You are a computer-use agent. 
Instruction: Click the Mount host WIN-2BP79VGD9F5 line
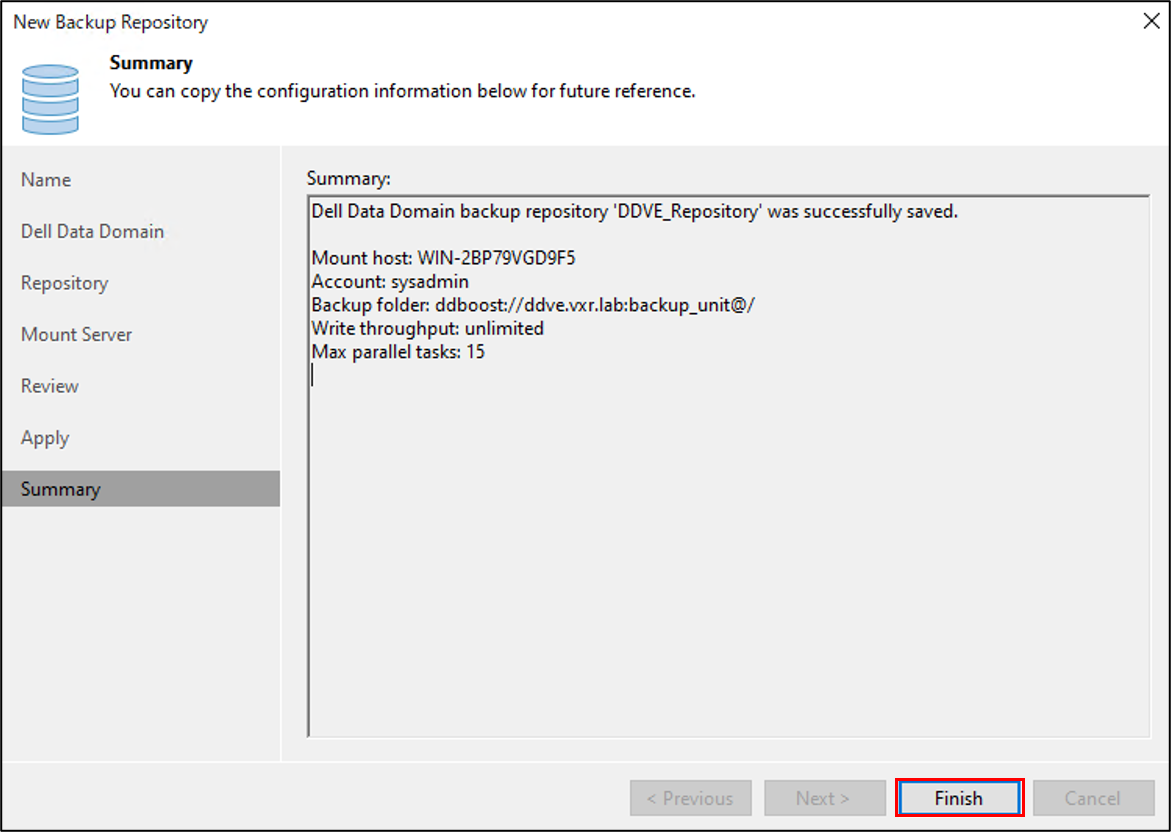(x=443, y=258)
